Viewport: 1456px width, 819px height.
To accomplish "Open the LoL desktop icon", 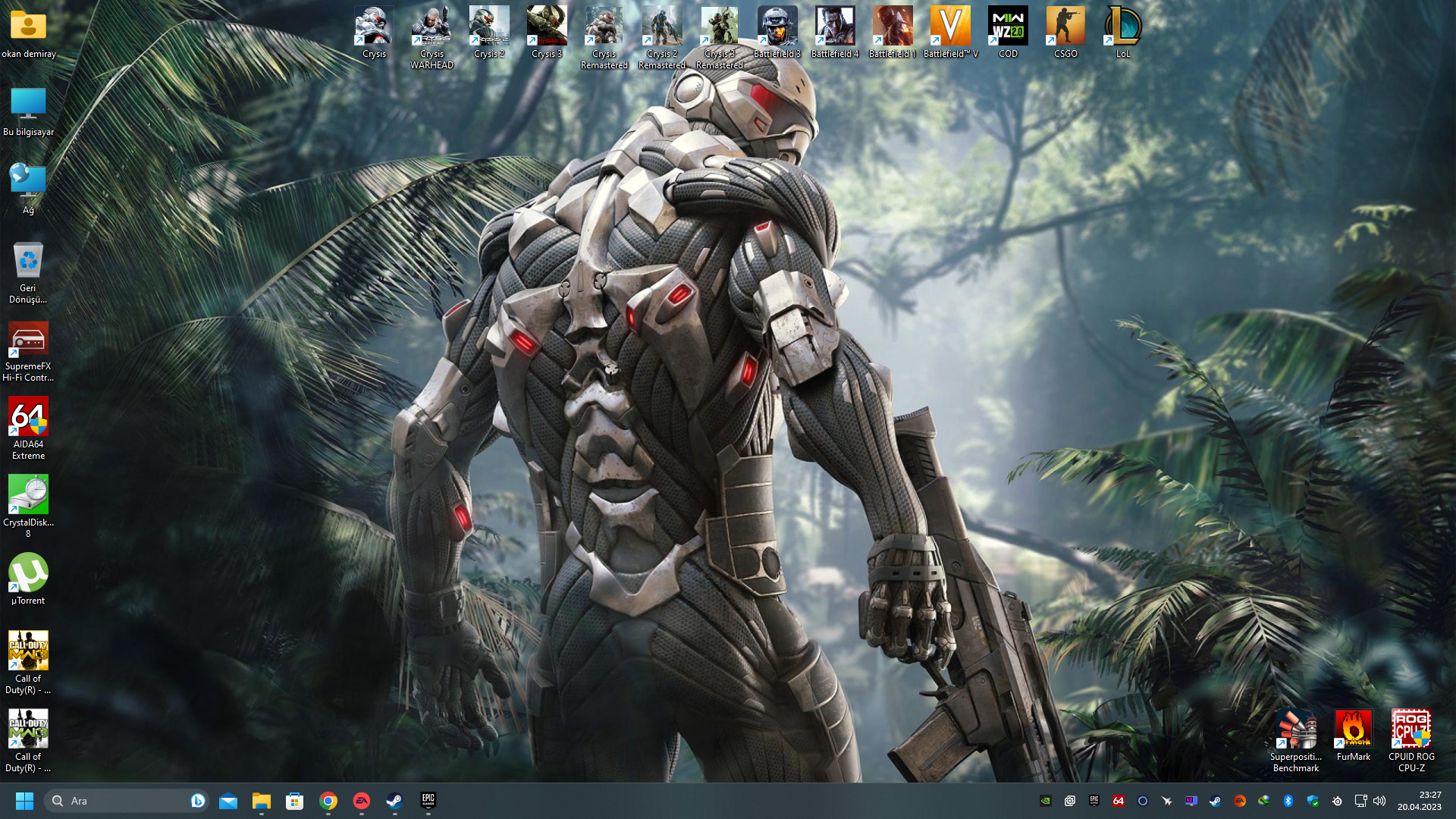I will tap(1123, 27).
